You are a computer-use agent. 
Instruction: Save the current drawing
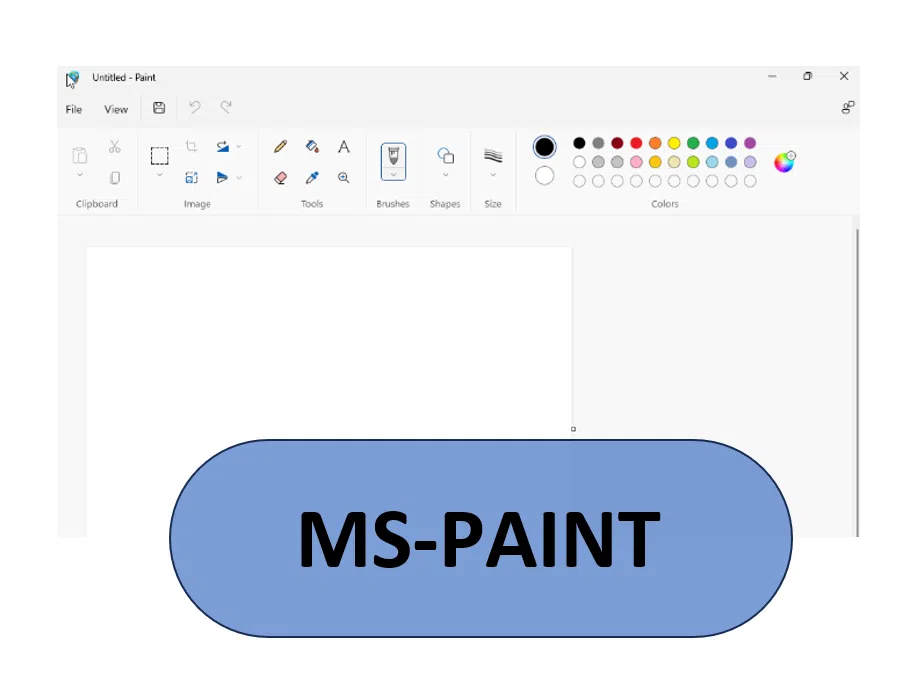coord(159,107)
